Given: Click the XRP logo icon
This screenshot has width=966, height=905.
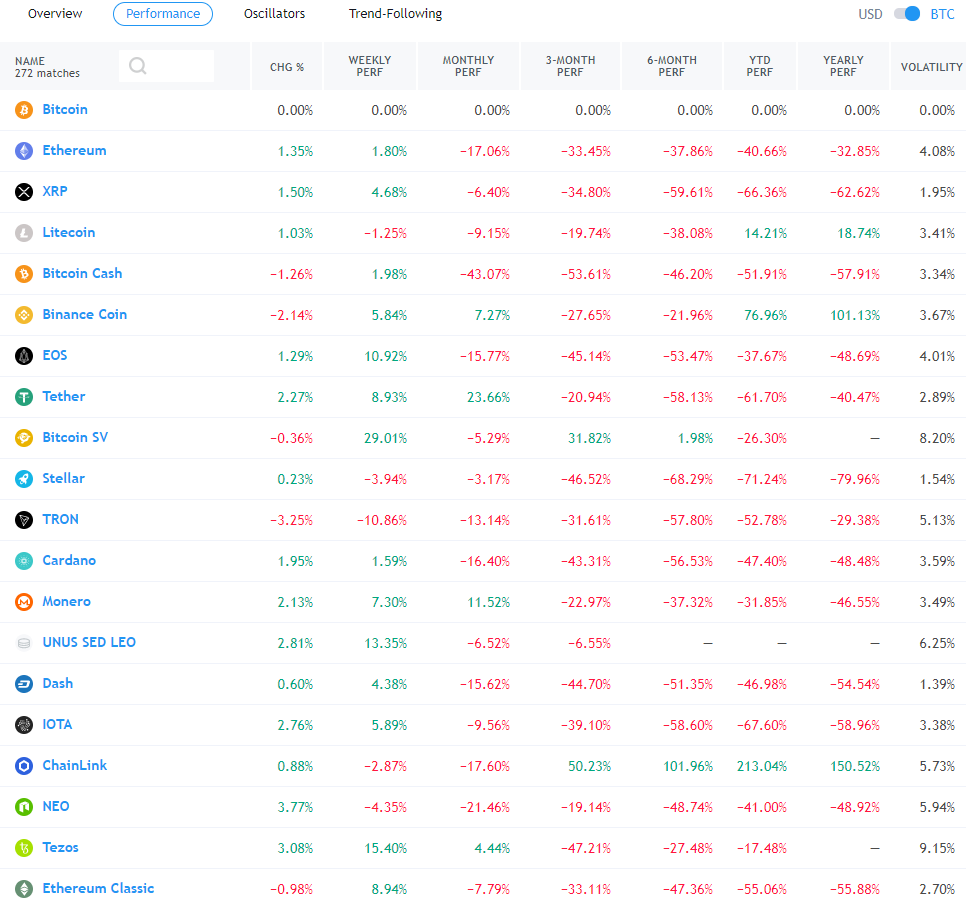Looking at the screenshot, I should point(24,192).
